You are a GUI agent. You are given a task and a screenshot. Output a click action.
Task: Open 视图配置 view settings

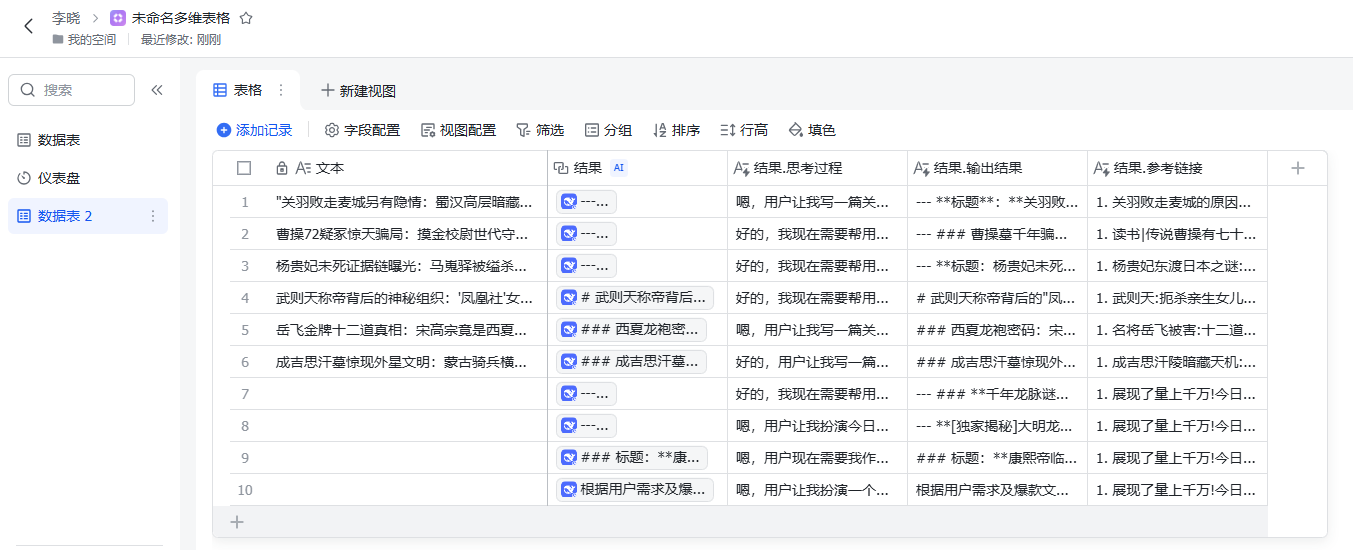(458, 130)
